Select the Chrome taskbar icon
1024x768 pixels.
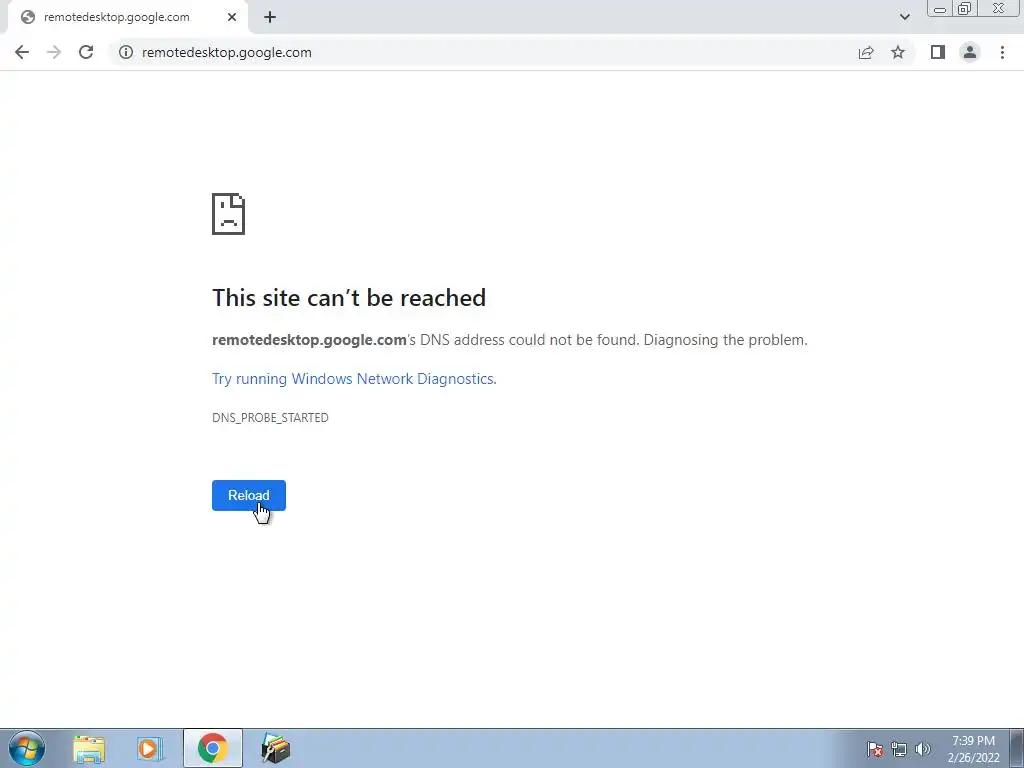[213, 748]
